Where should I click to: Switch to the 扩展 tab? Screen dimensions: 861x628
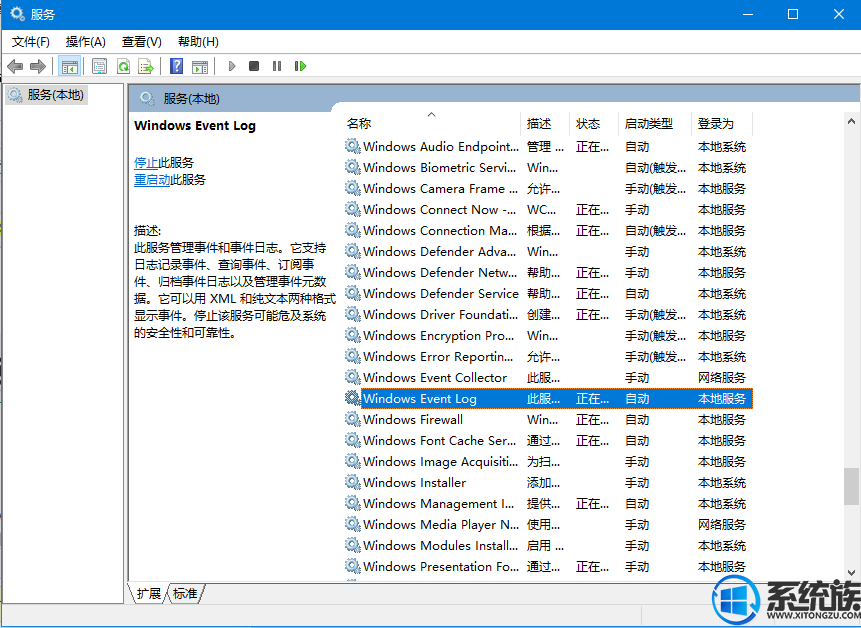click(149, 593)
